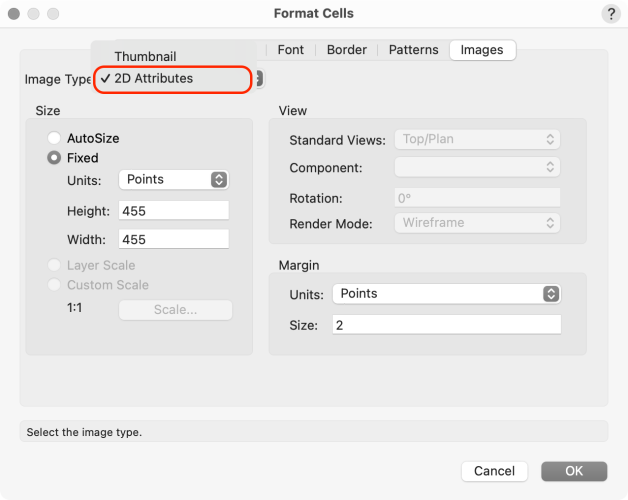Confirm with the OK button
The height and width of the screenshot is (500, 628).
574,471
